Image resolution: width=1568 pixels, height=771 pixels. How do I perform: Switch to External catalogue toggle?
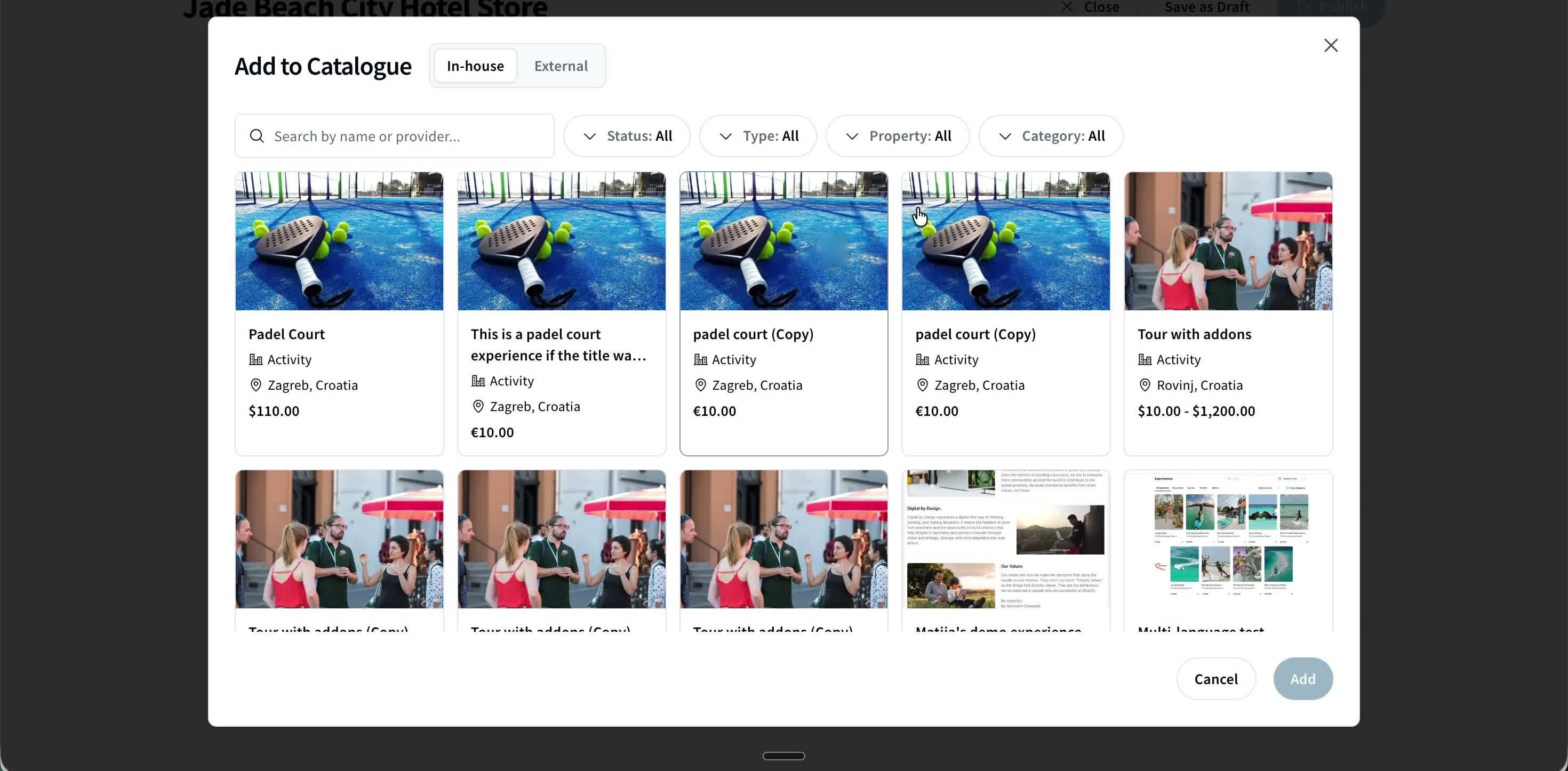[x=561, y=66]
